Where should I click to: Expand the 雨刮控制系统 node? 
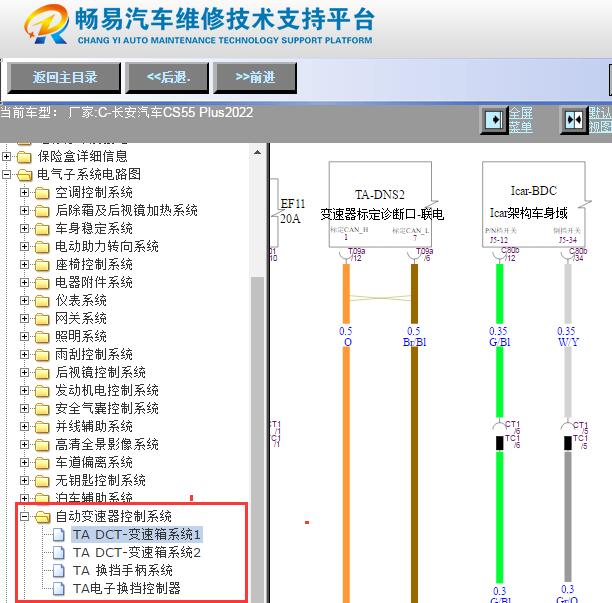pos(24,354)
